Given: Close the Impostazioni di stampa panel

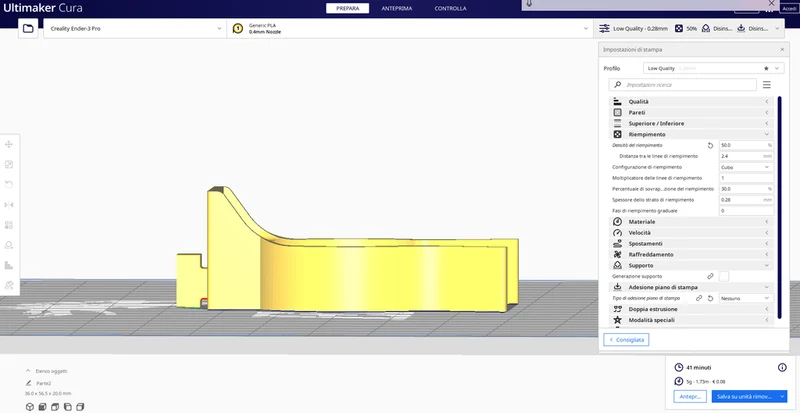Looking at the screenshot, I should pyautogui.click(x=782, y=50).
